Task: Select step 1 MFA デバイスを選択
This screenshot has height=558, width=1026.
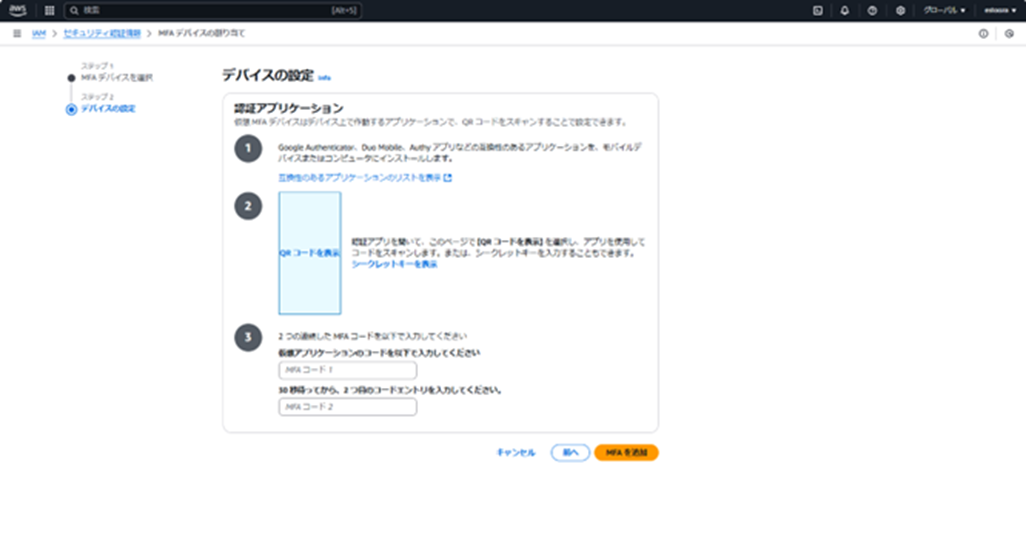Action: coord(116,78)
